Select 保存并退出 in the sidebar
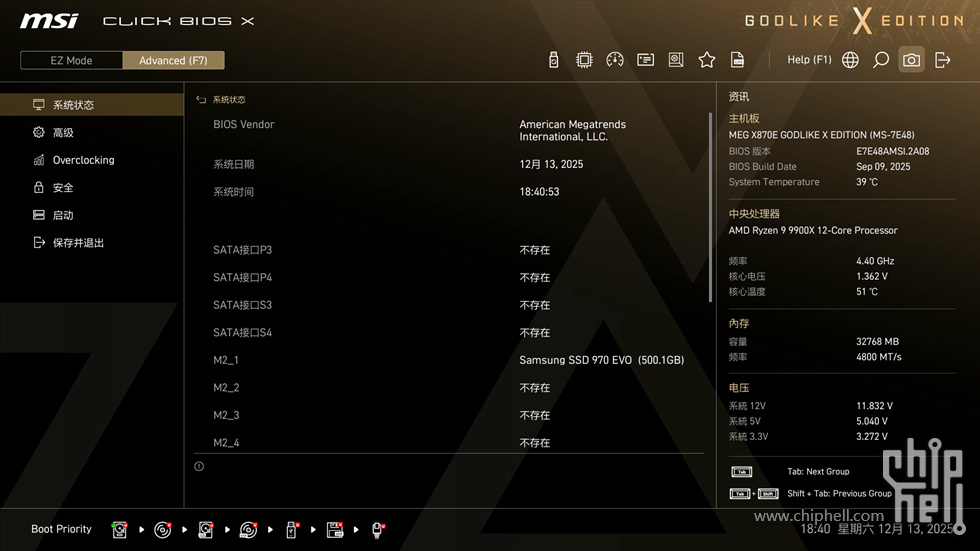This screenshot has height=551, width=980. click(78, 243)
